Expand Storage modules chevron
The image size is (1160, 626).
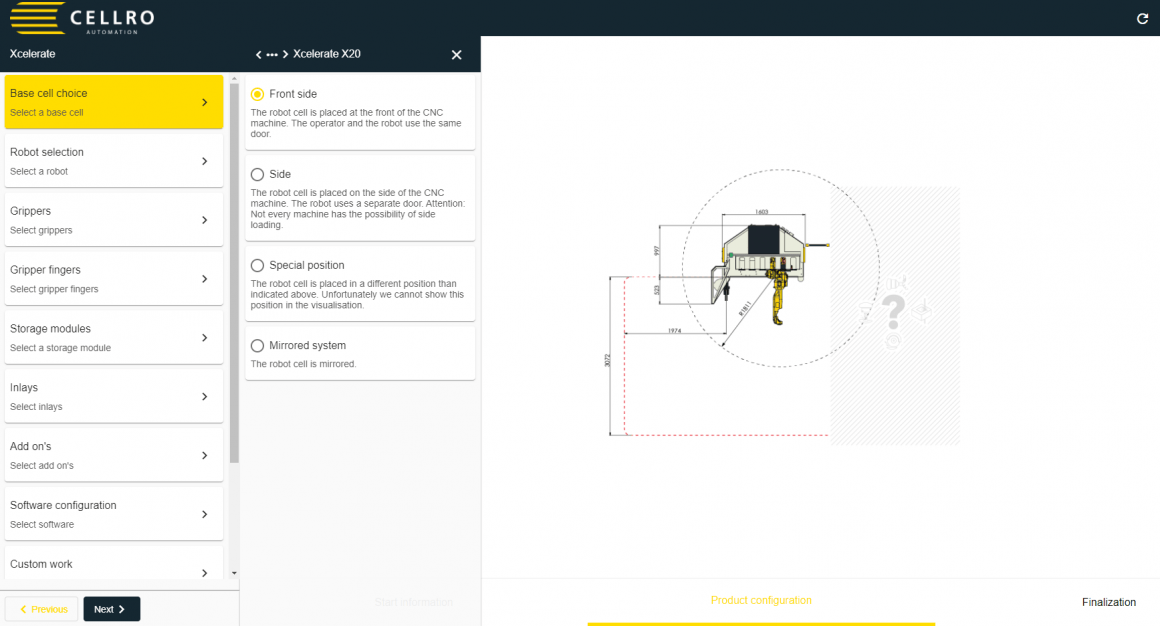pyautogui.click(x=205, y=337)
